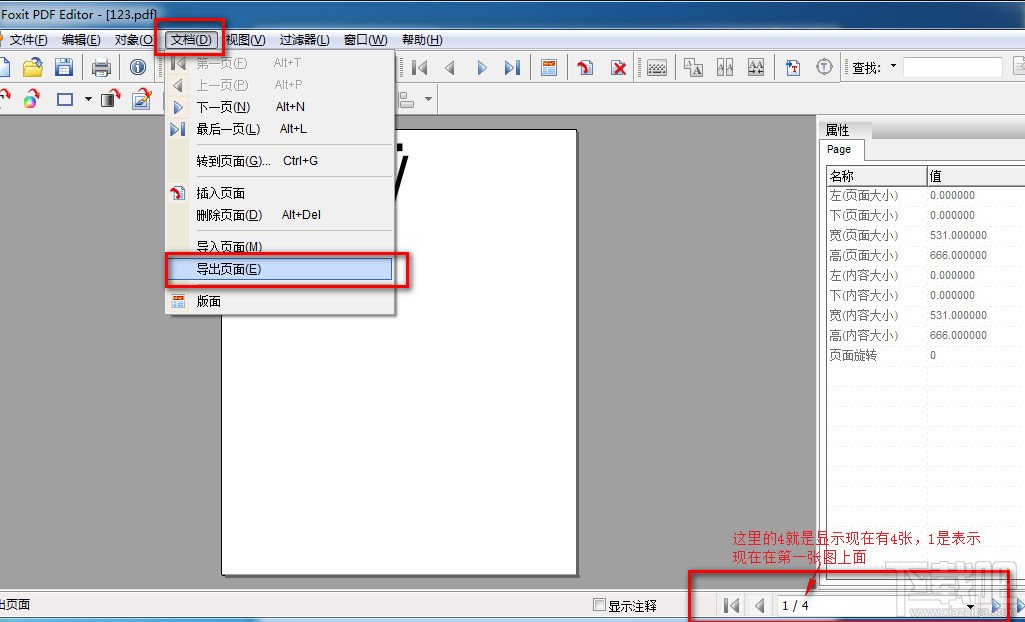Click the delete page red X icon
1025x622 pixels.
(x=618, y=67)
